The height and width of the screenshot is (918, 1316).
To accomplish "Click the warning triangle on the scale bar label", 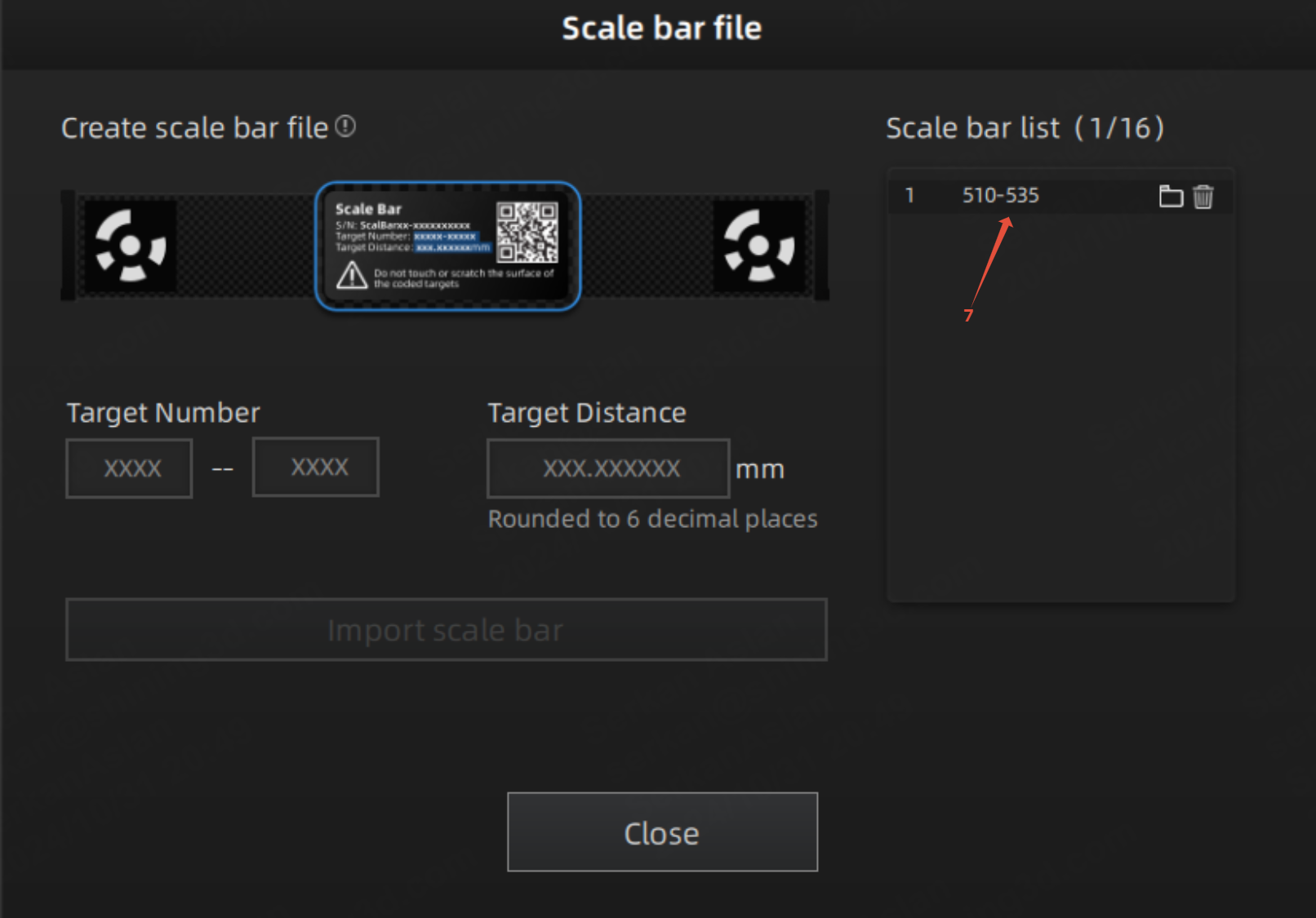I will 352,276.
